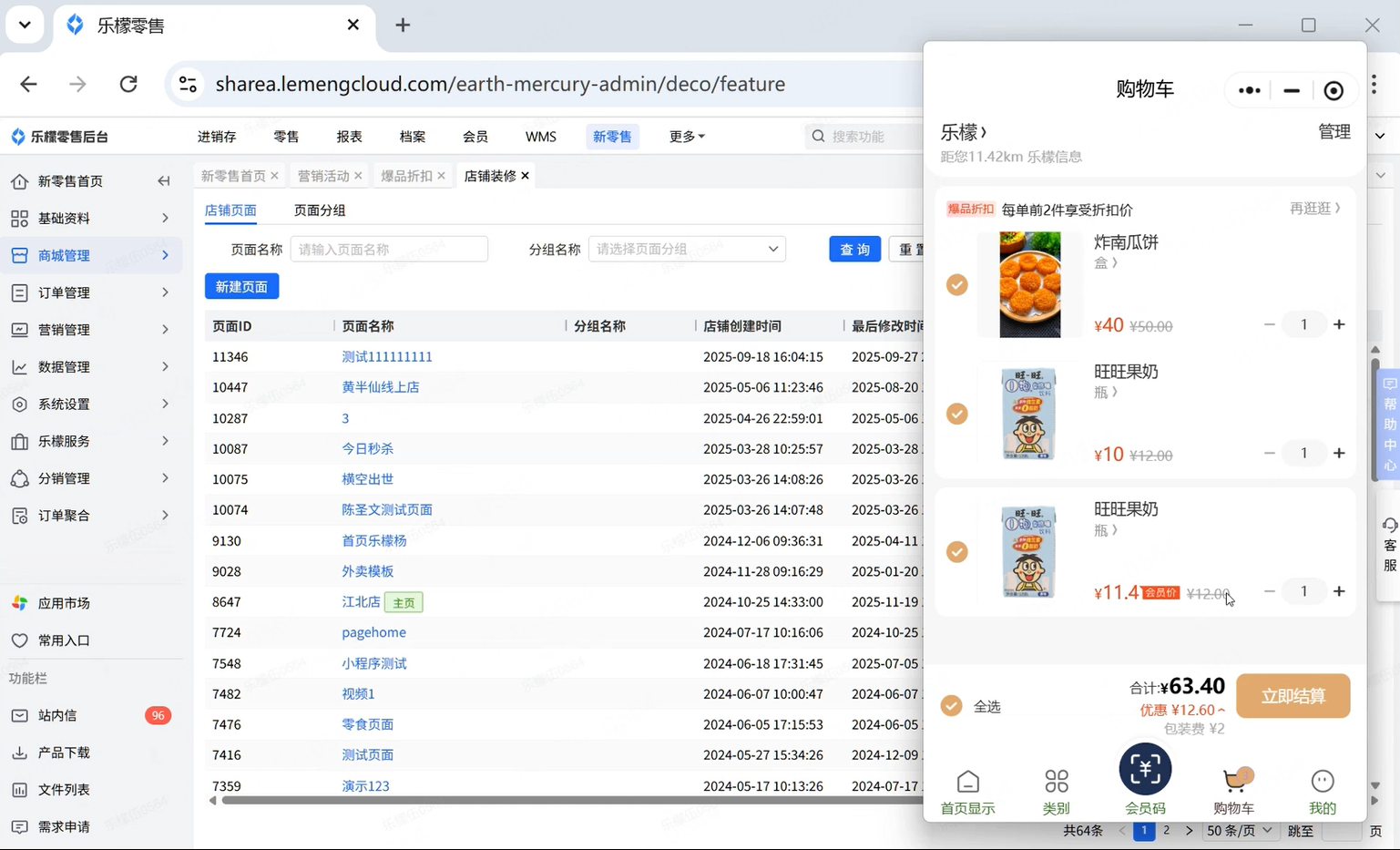Close the 店铺装修 tab
The width and height of the screenshot is (1400, 850).
tap(525, 176)
